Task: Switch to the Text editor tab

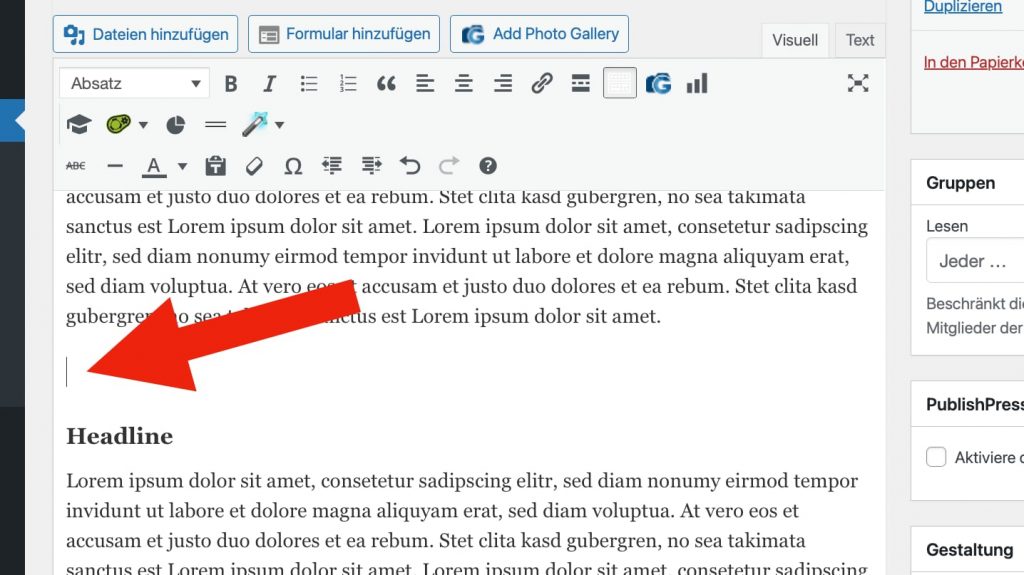Action: coord(860,40)
